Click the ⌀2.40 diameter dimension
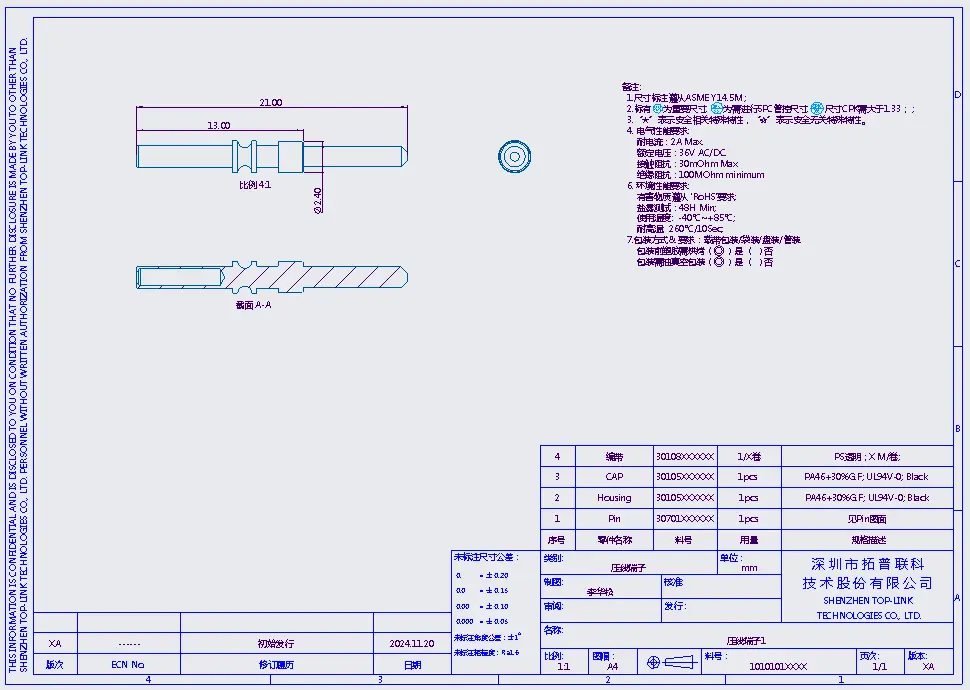The height and width of the screenshot is (690, 970). pos(318,199)
